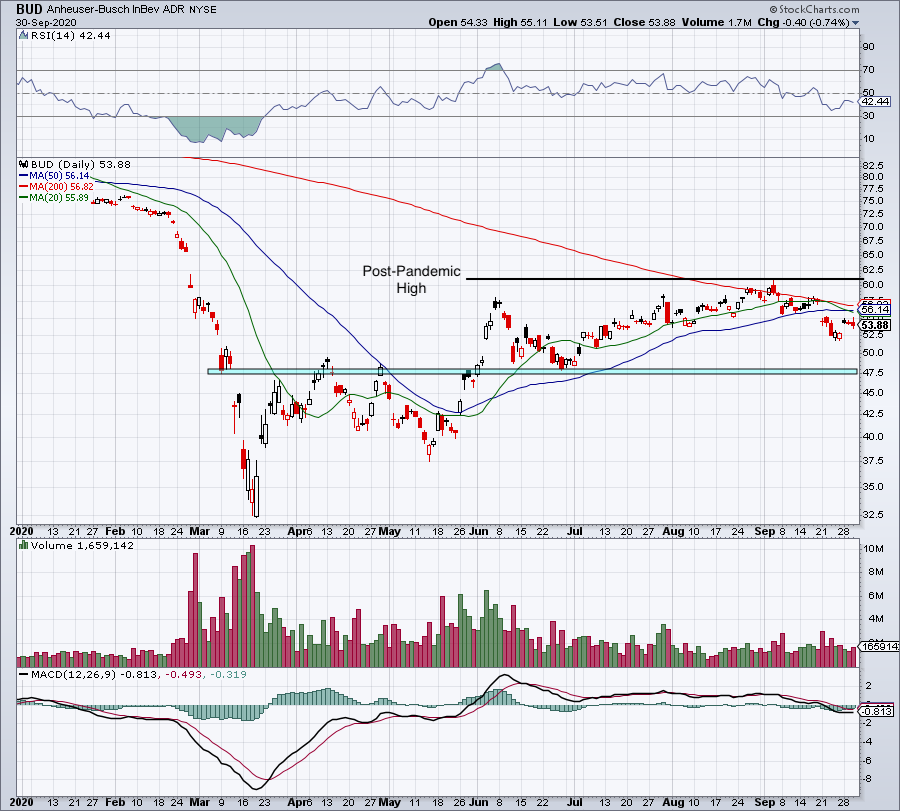Click the blue MA(50) legend line marker
The image size is (900, 811).
pyautogui.click(x=24, y=176)
